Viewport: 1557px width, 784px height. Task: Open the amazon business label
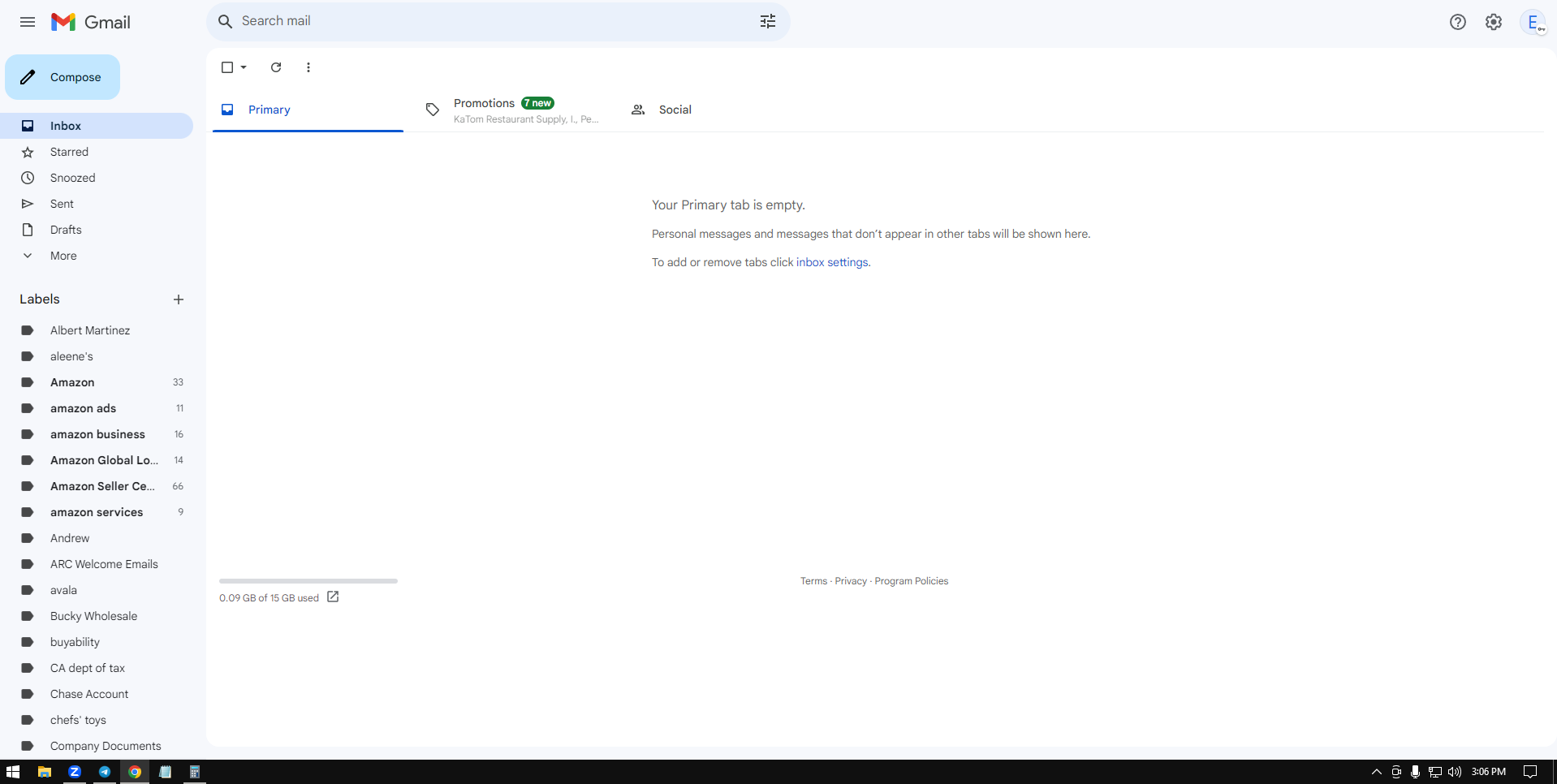click(x=97, y=434)
